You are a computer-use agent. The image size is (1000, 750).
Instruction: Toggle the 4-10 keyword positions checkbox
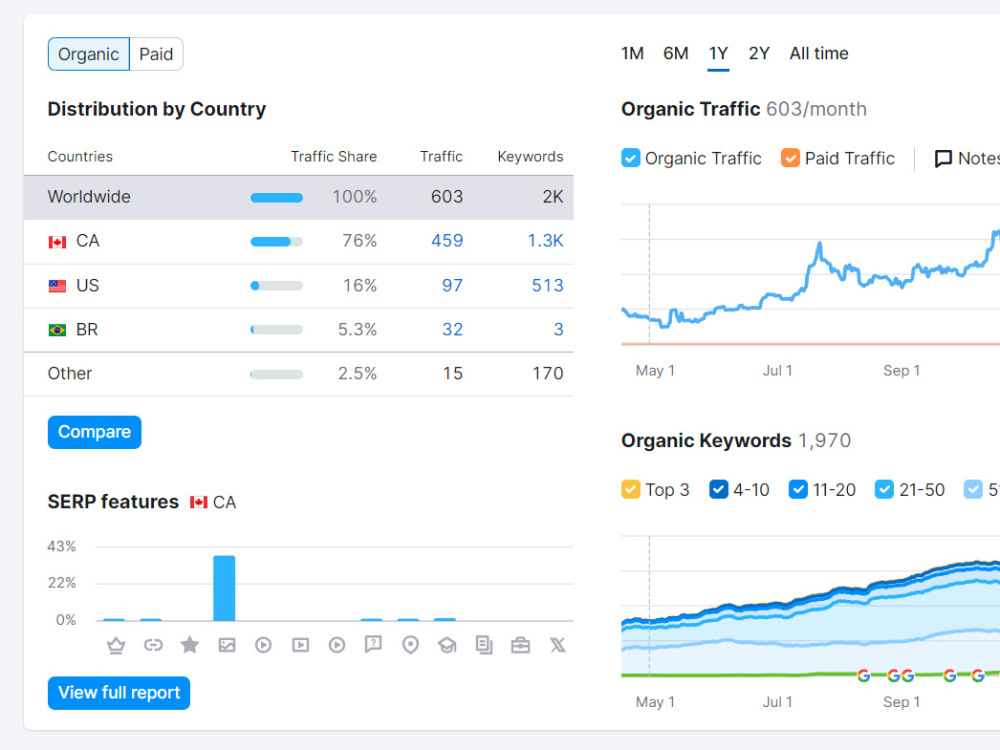pyautogui.click(x=718, y=490)
